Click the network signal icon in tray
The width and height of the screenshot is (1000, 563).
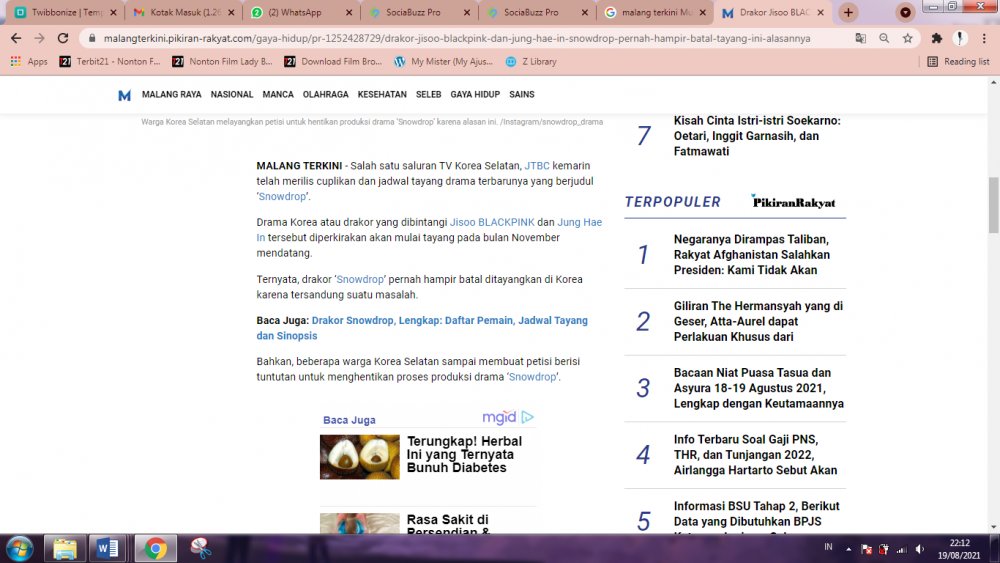pos(901,549)
